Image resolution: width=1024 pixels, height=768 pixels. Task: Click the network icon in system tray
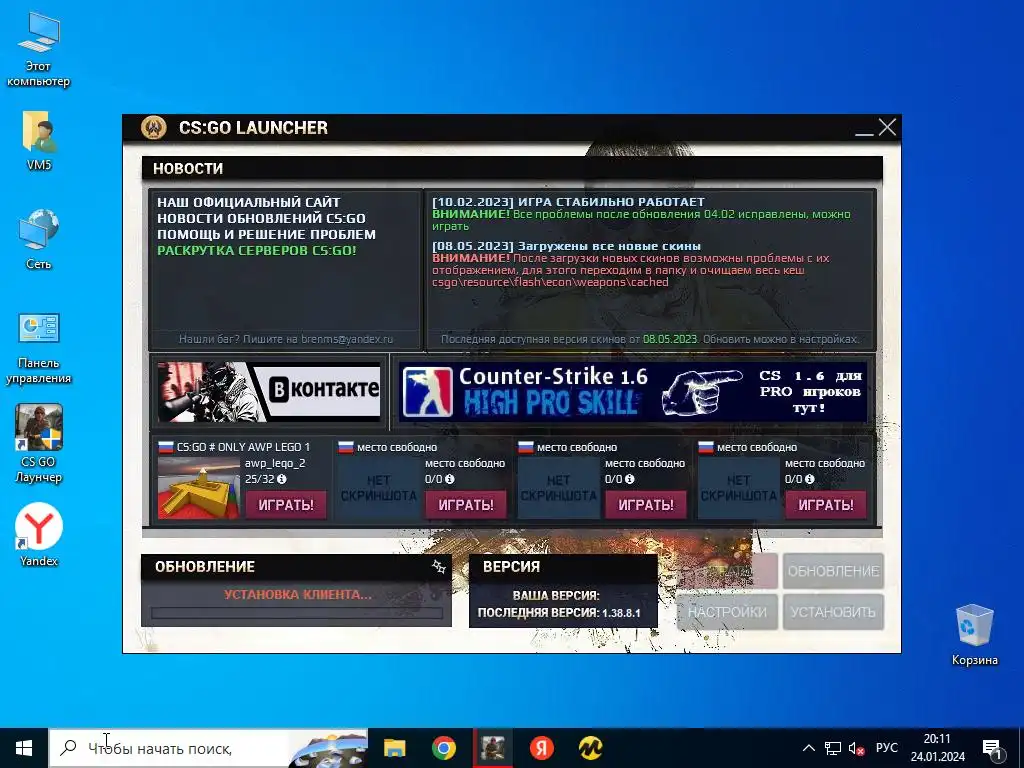click(833, 748)
